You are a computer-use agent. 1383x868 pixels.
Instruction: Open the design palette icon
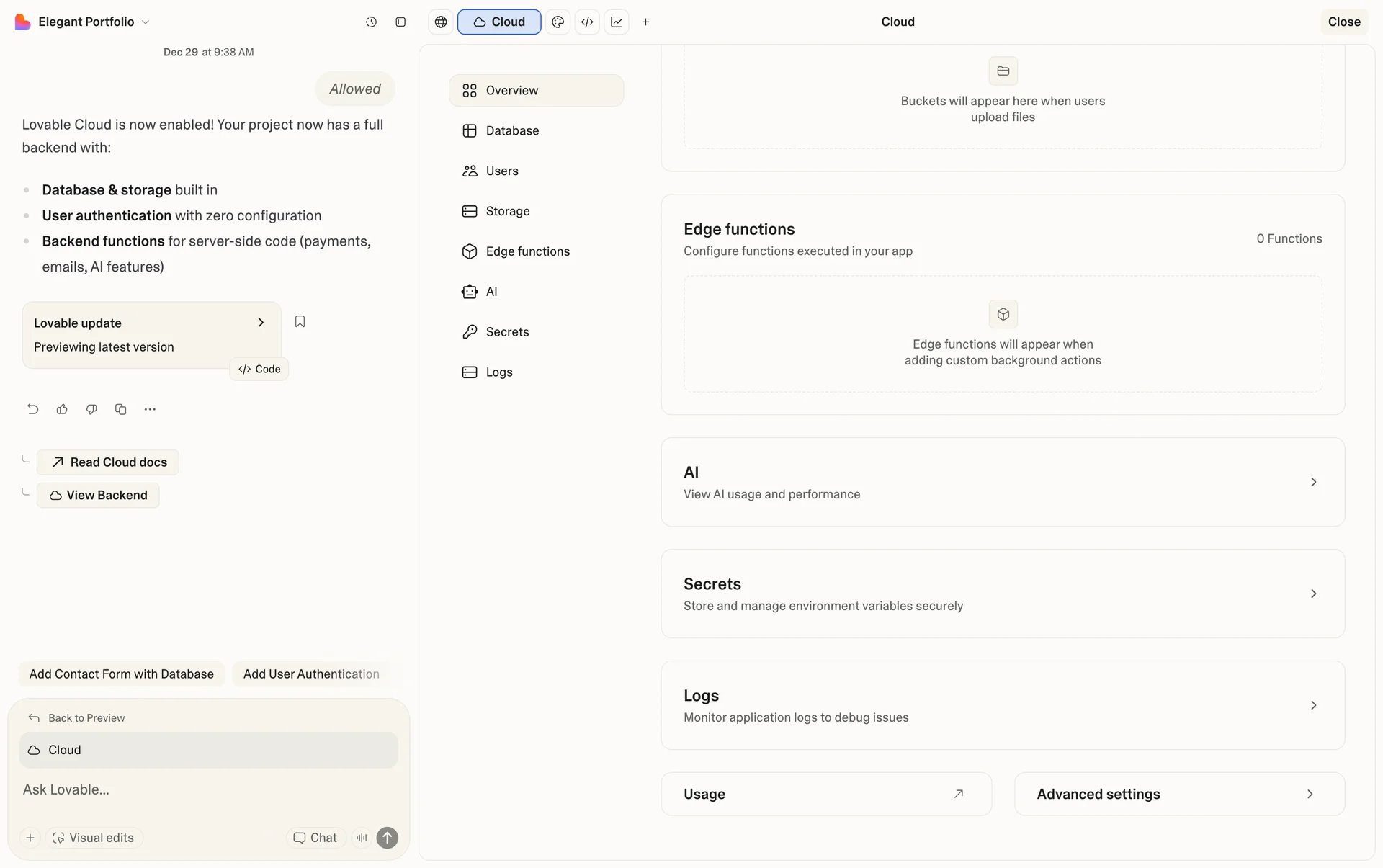point(558,22)
